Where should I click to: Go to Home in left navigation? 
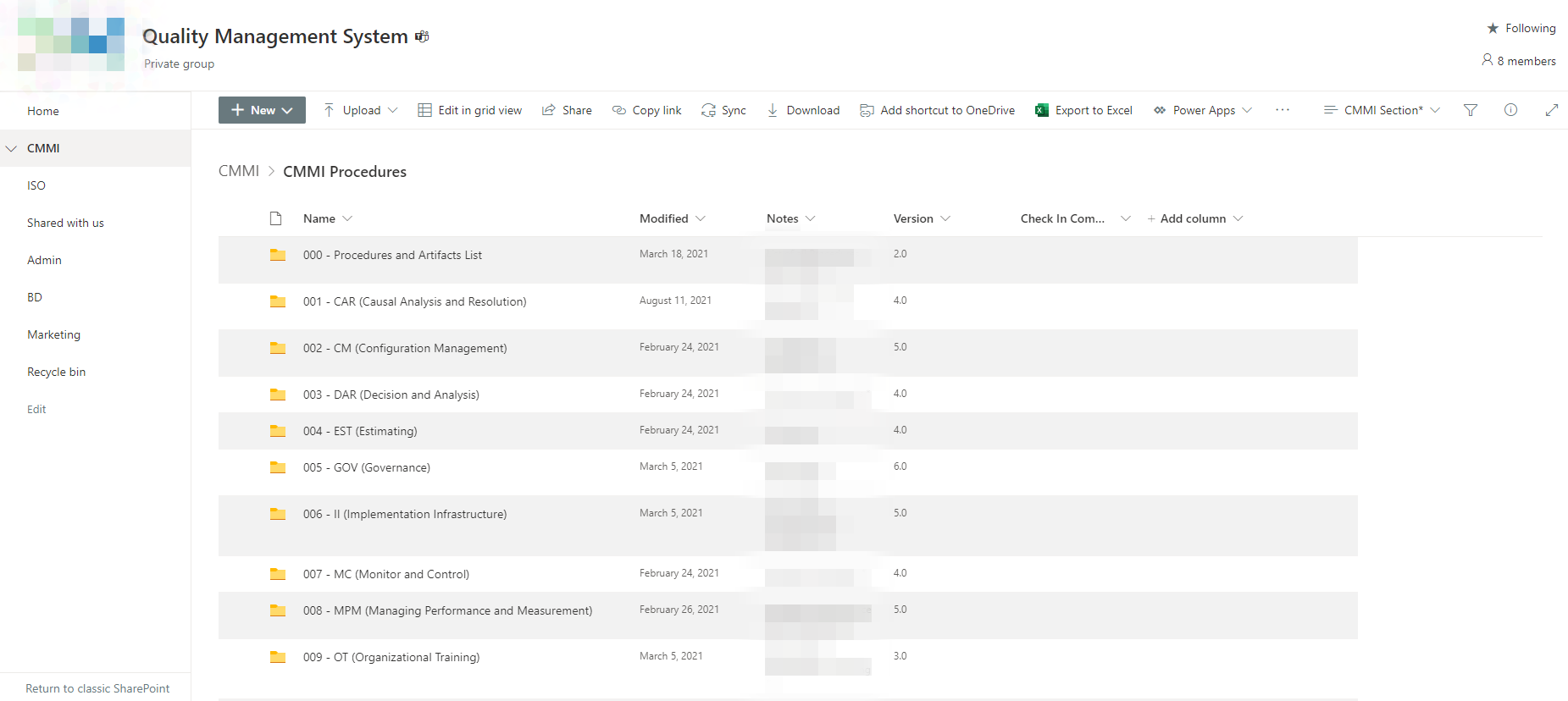coord(43,111)
